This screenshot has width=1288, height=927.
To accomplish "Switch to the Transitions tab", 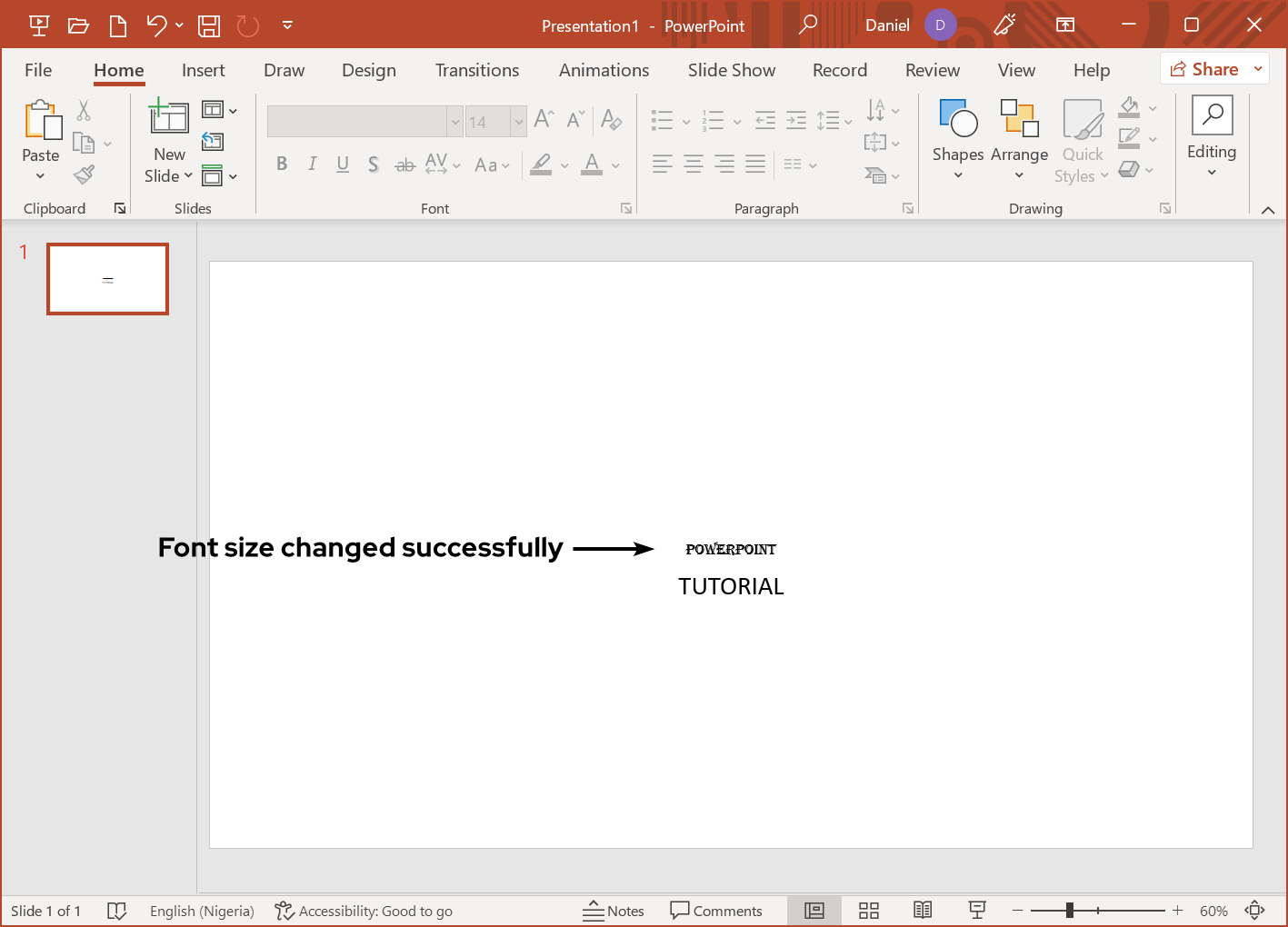I will coord(477,70).
